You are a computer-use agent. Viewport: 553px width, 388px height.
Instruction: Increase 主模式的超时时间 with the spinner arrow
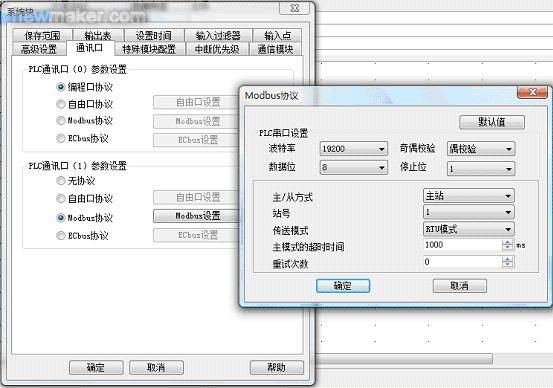508,242
